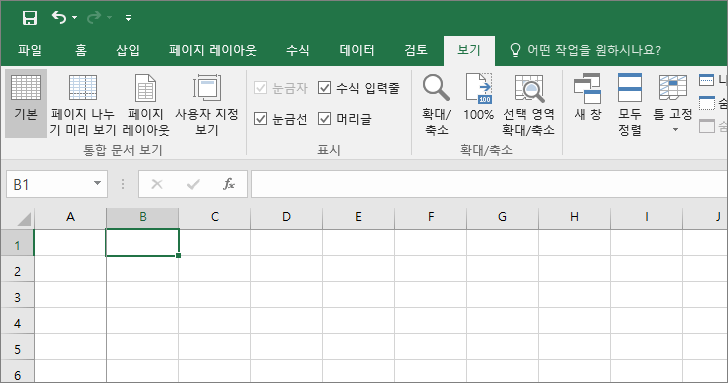Screen dimensions: 728x383
Task: Click the 100% zoom button
Action: click(479, 97)
